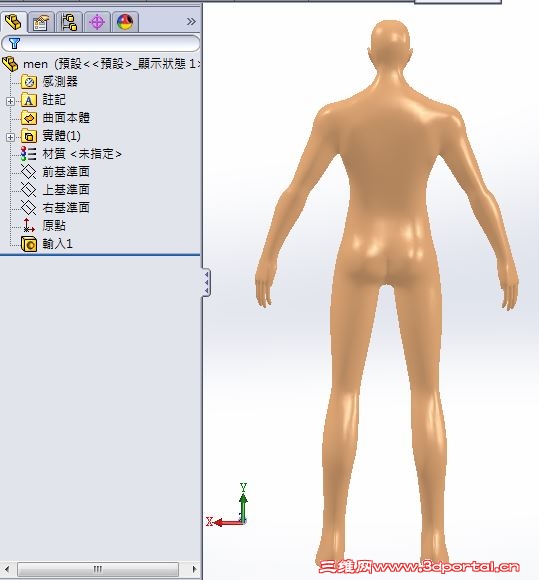Click the scrollbar right arrow
539x580 pixels.
pyautogui.click(x=194, y=569)
